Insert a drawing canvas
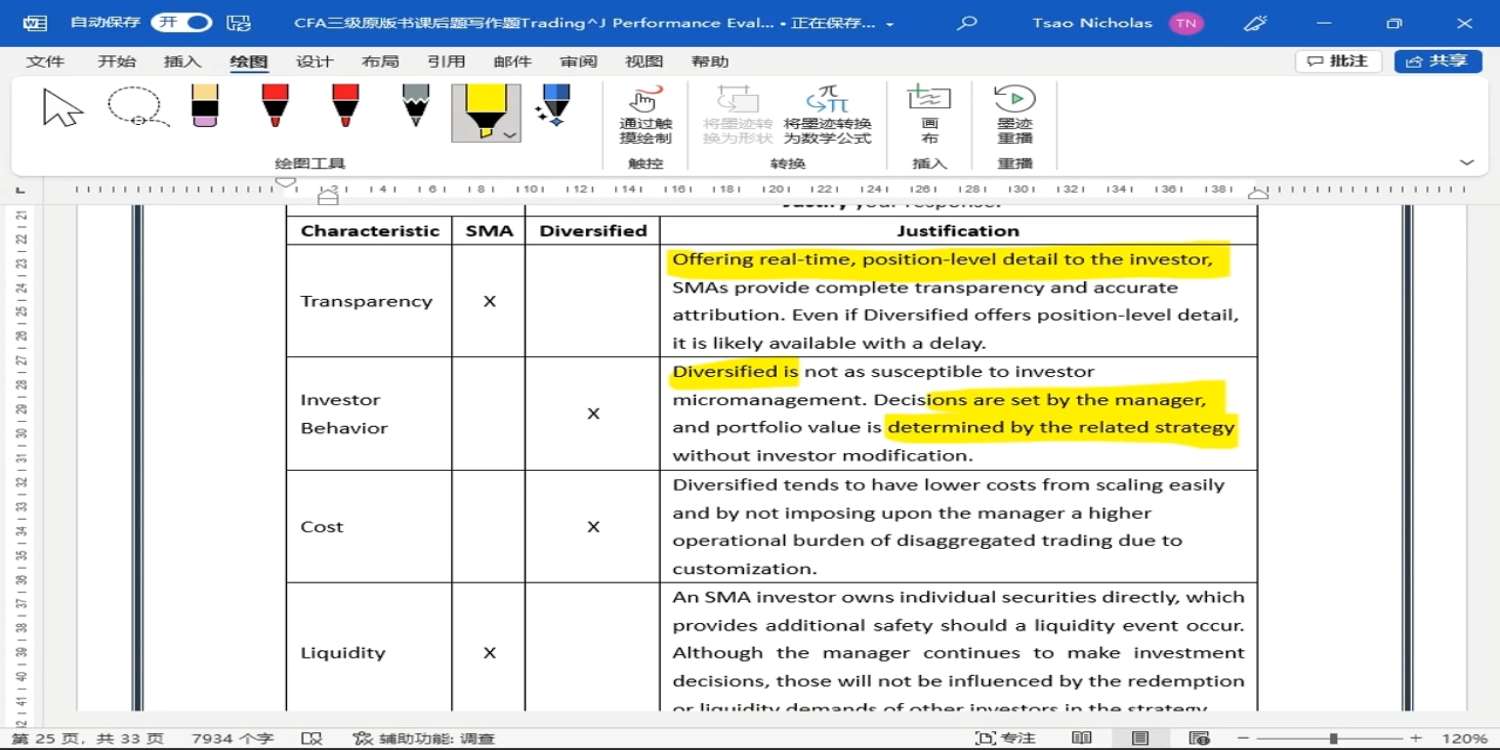Viewport: 1500px width, 750px height. [x=929, y=115]
